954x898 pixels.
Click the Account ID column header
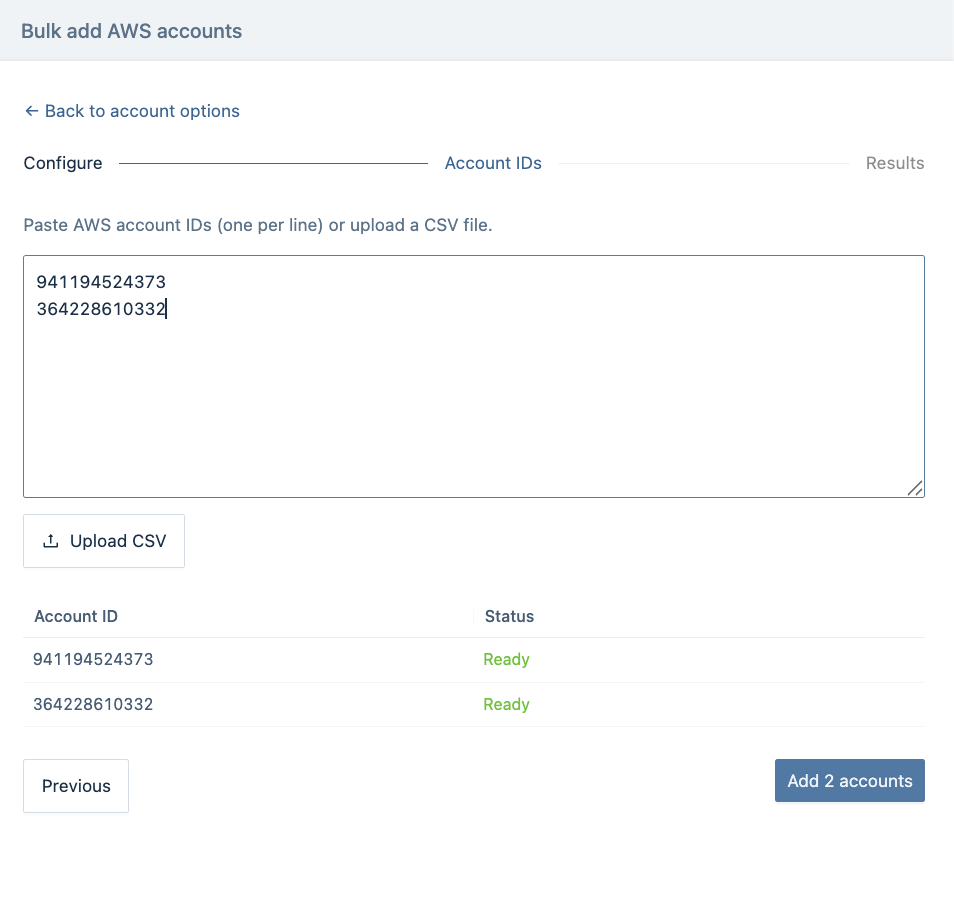[x=76, y=616]
